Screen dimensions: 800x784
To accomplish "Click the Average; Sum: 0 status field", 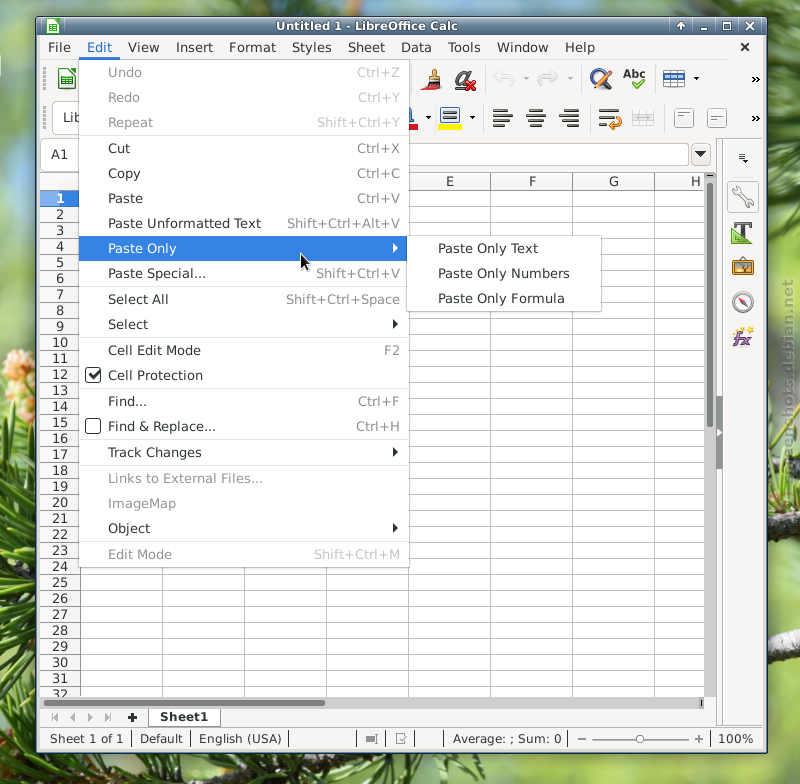I will tap(506, 739).
